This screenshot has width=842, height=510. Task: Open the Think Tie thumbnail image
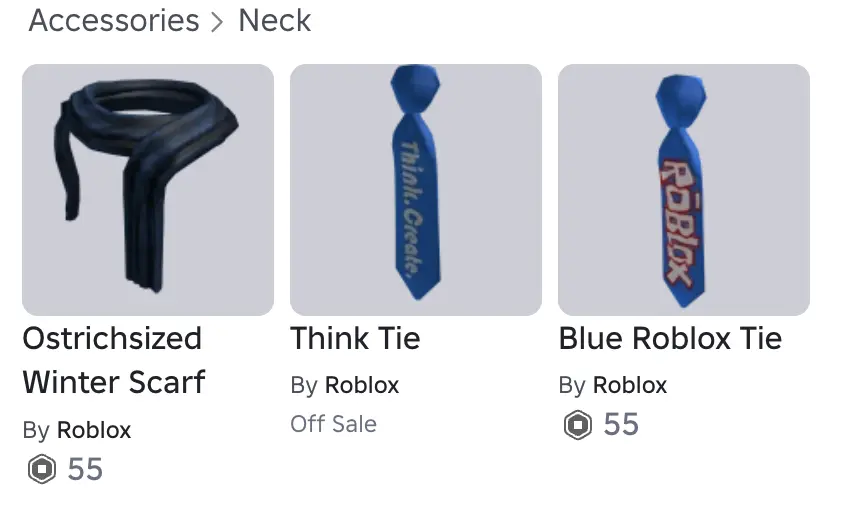[x=416, y=190]
